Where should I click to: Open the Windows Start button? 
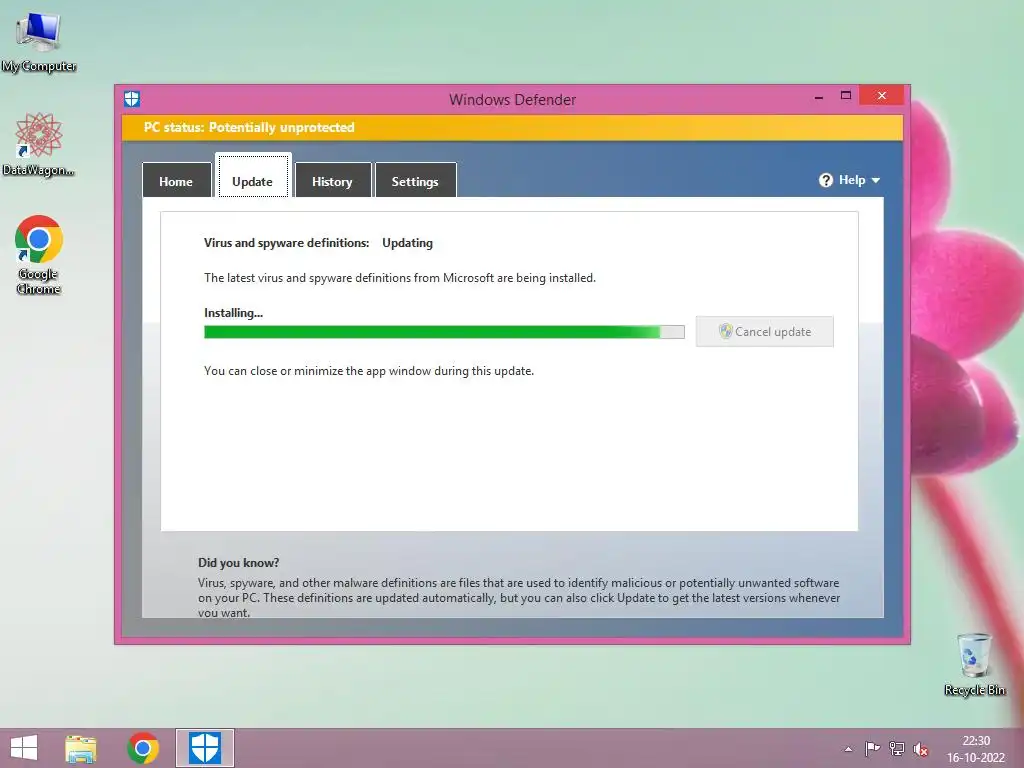tap(24, 748)
